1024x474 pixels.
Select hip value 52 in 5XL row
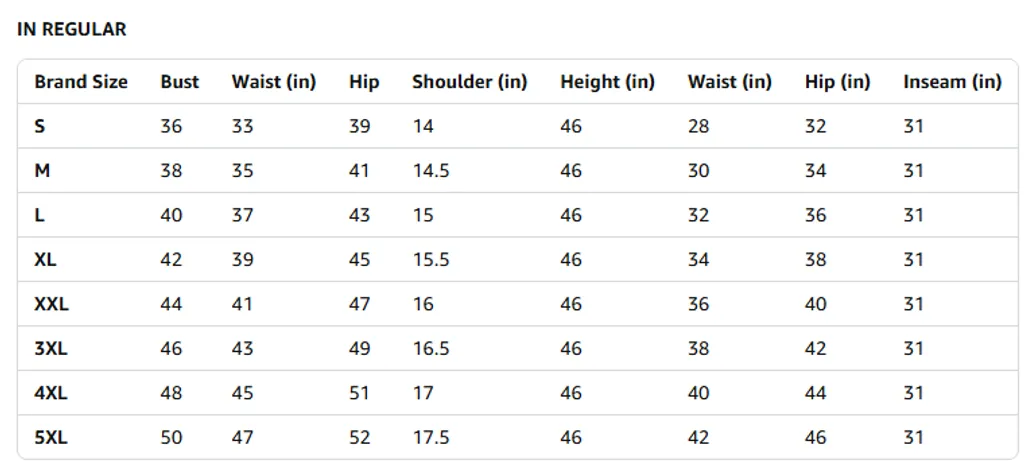[x=359, y=437]
